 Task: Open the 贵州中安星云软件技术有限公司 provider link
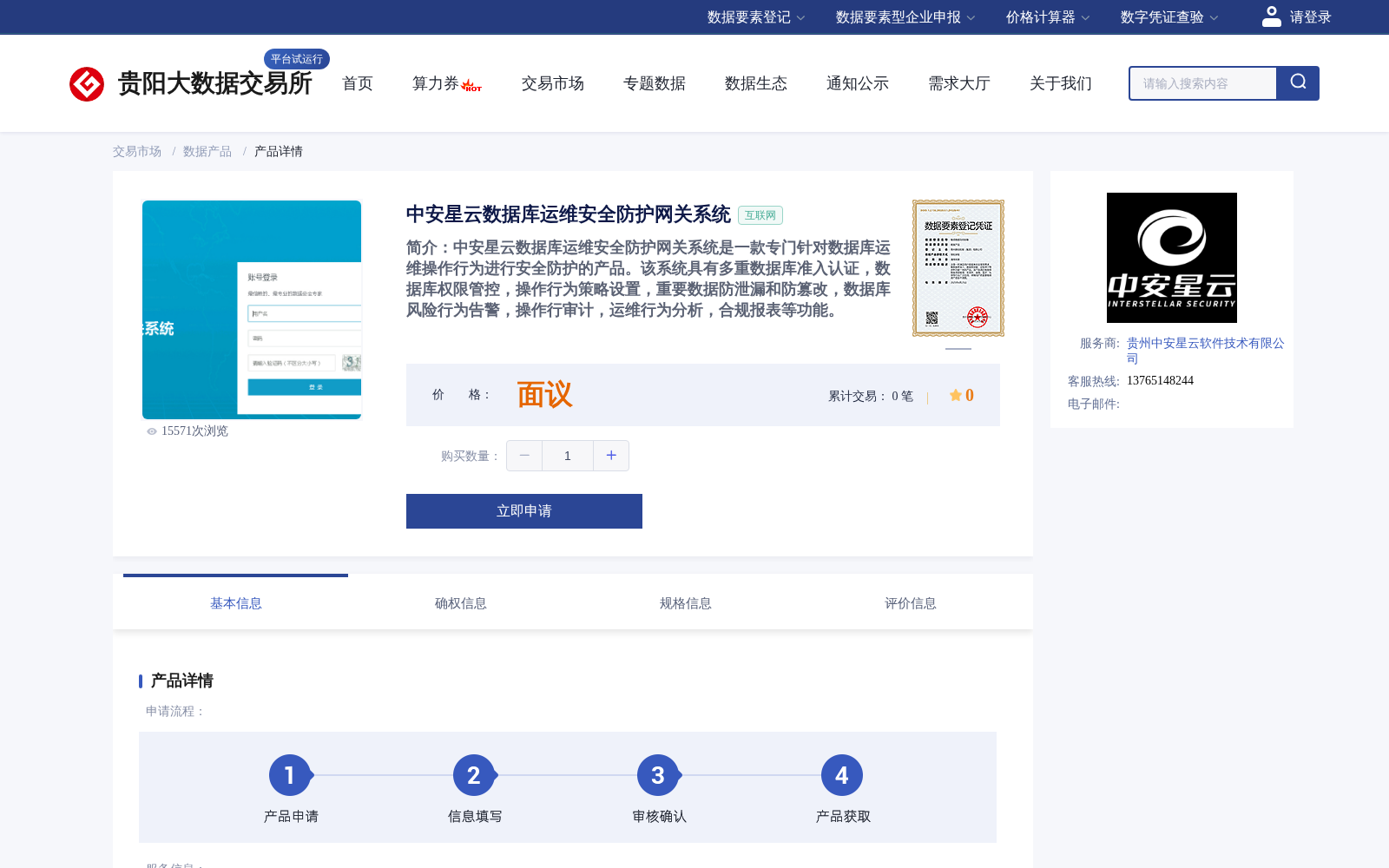(1206, 351)
